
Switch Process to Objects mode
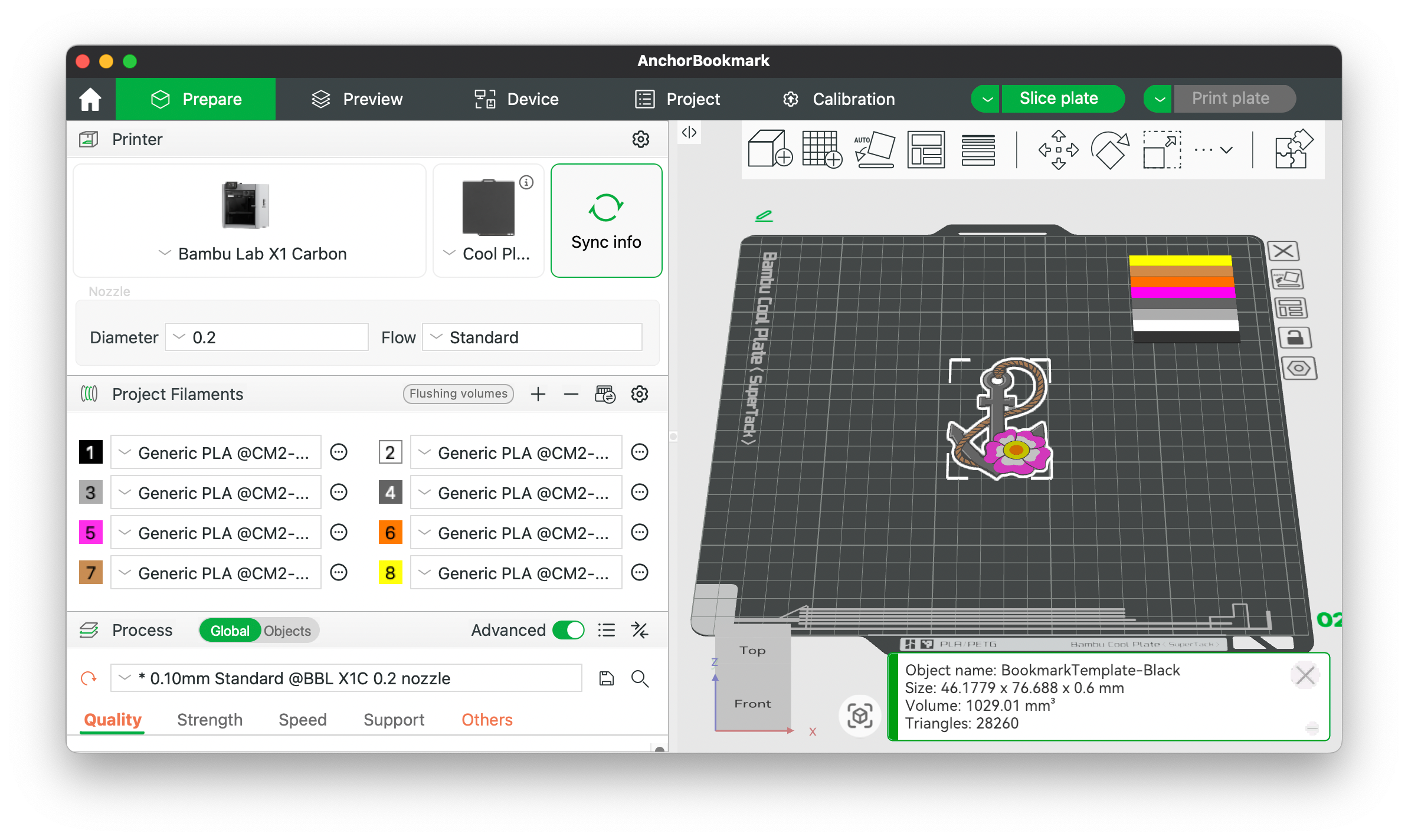[x=287, y=631]
